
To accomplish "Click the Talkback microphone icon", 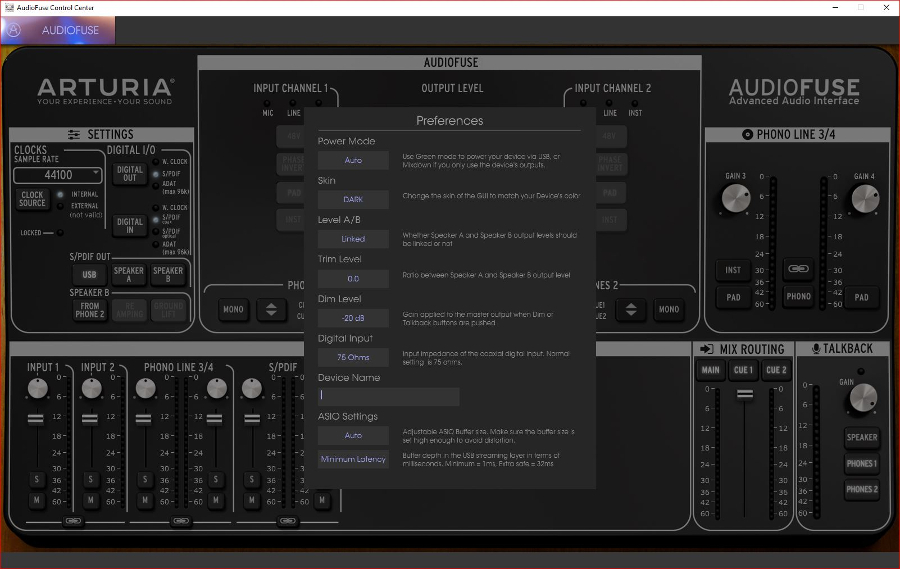I will (x=816, y=349).
